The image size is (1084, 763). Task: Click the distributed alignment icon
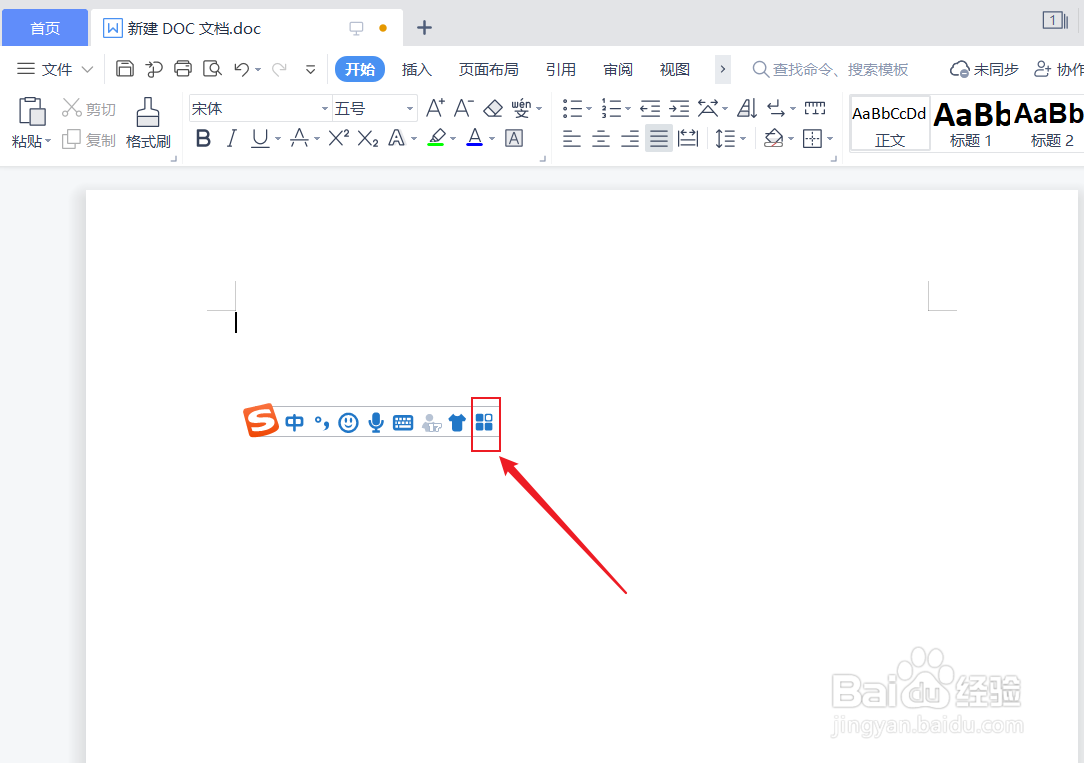pyautogui.click(x=688, y=139)
